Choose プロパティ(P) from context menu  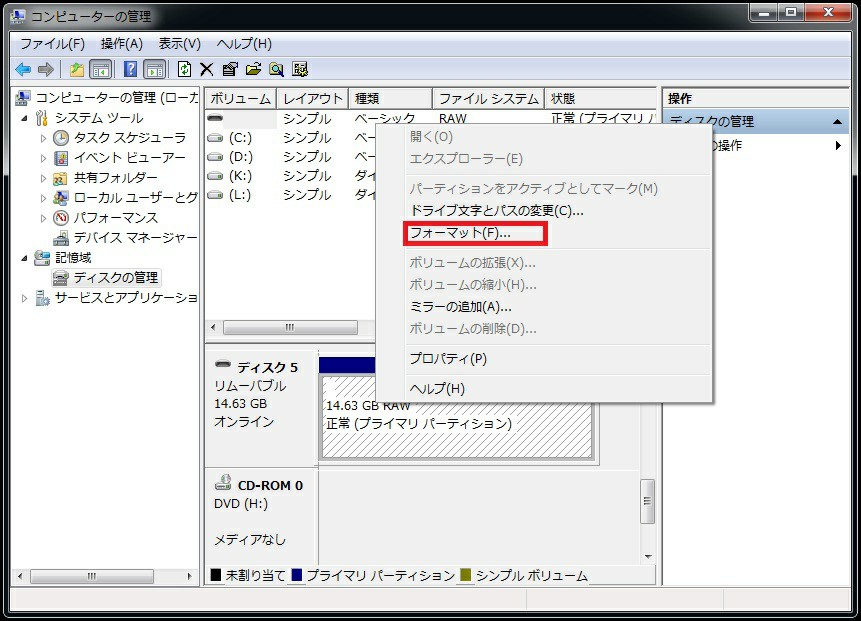(x=557, y=359)
